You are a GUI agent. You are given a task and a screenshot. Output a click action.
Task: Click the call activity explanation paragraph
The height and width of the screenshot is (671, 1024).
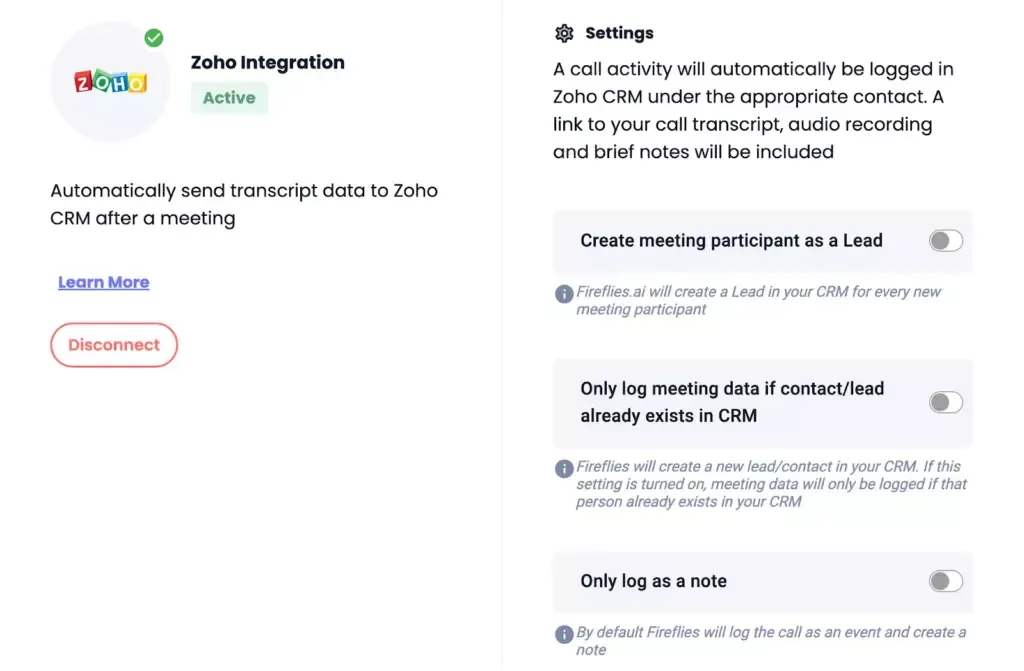pyautogui.click(x=753, y=110)
